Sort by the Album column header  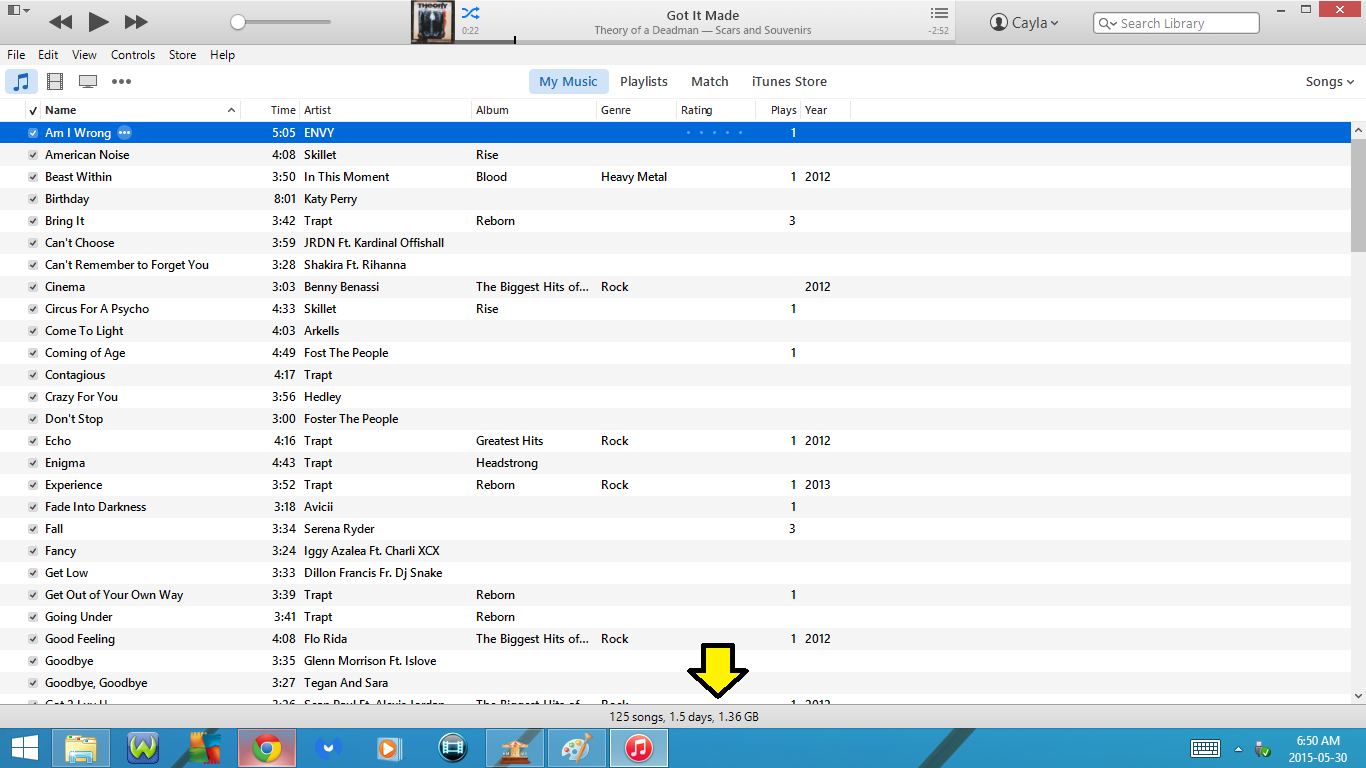(534, 110)
